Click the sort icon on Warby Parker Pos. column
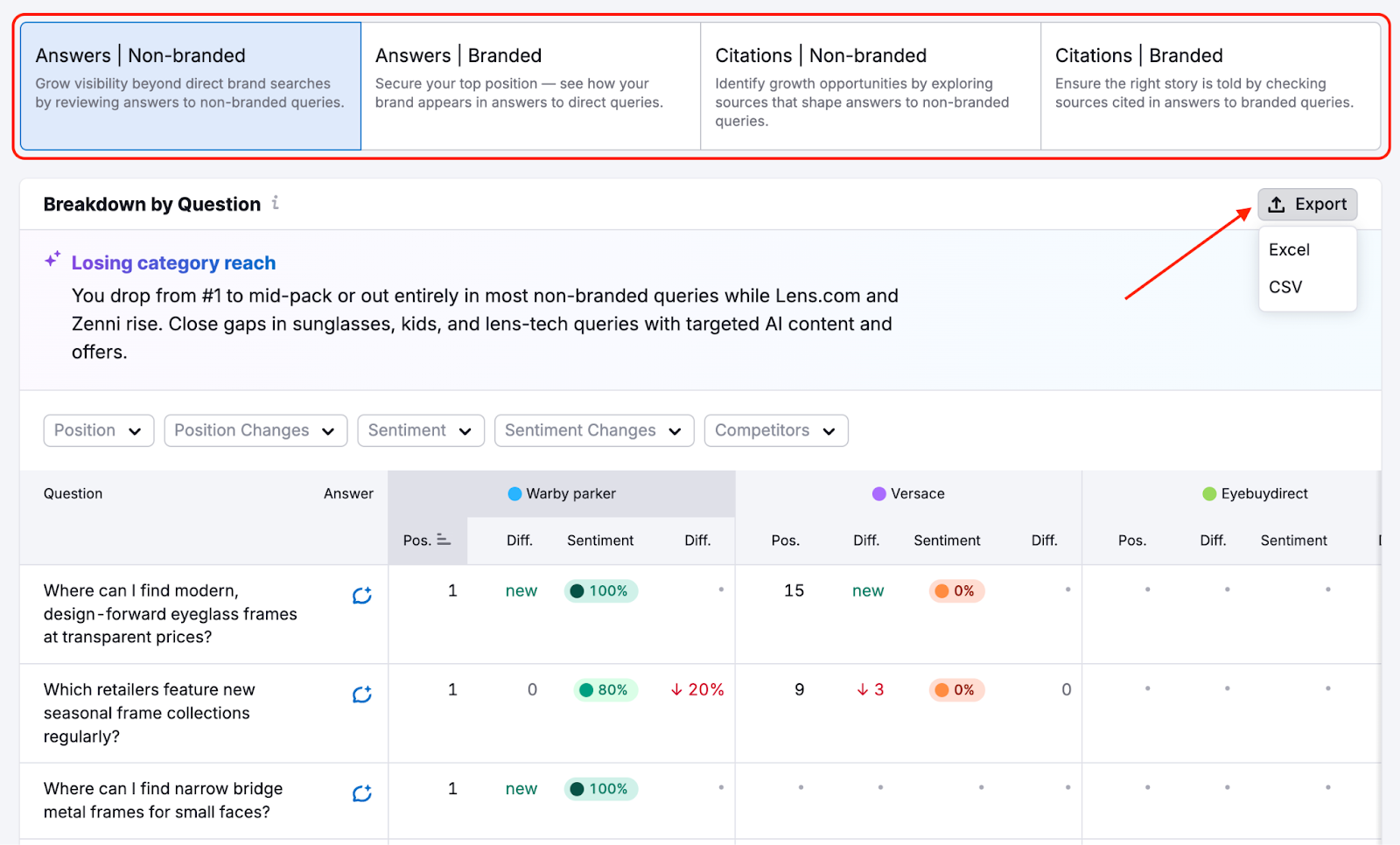The height and width of the screenshot is (845, 1400). tap(444, 540)
